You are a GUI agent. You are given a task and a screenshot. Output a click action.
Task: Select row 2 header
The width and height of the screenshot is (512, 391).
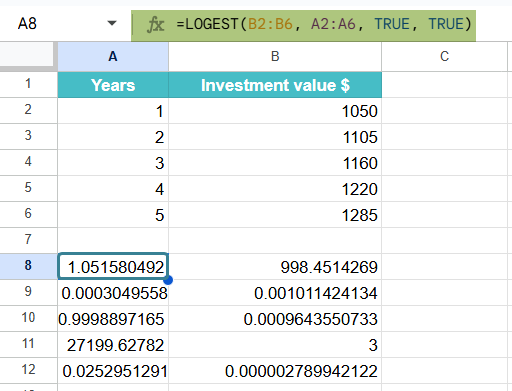[x=28, y=110]
